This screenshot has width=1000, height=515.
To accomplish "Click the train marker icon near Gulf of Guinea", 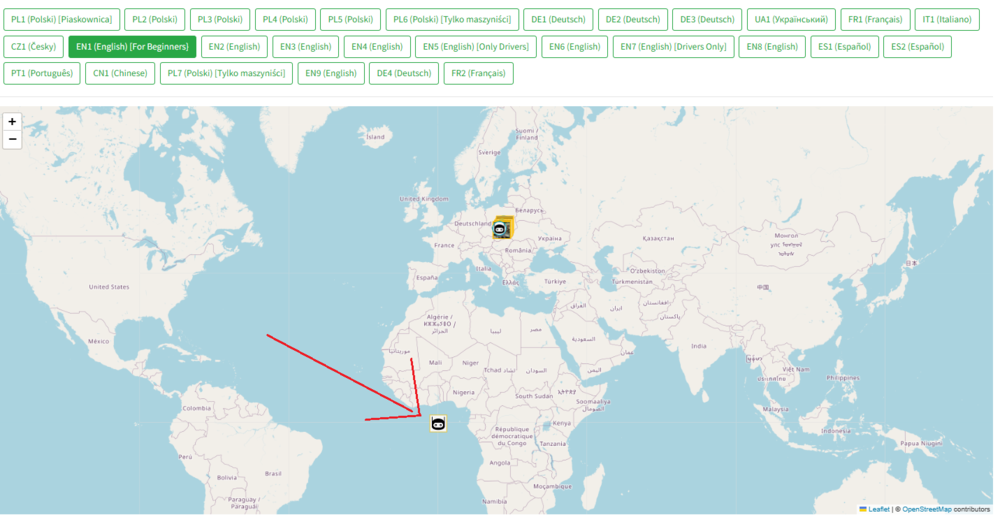I will pyautogui.click(x=438, y=424).
